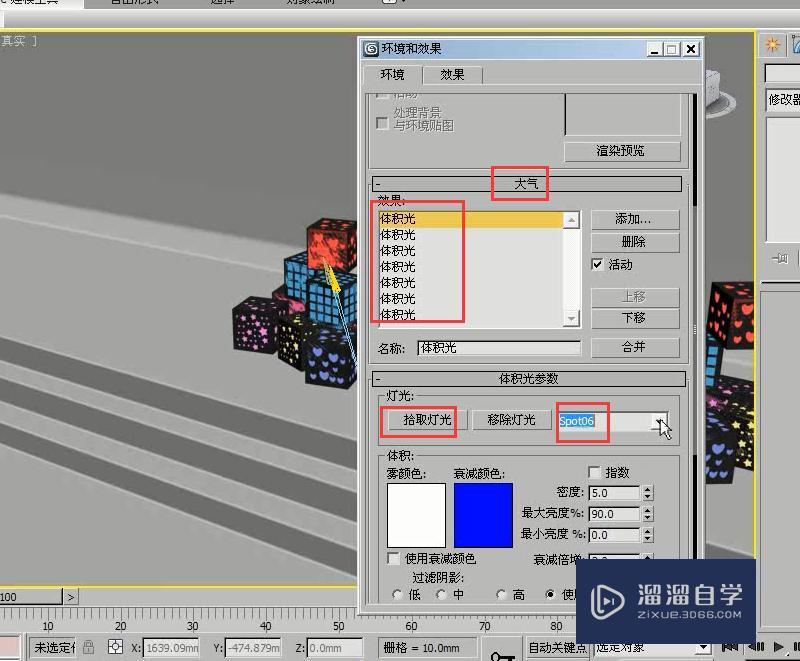
Task: Enable the 指数 checkbox
Action: (x=594, y=472)
